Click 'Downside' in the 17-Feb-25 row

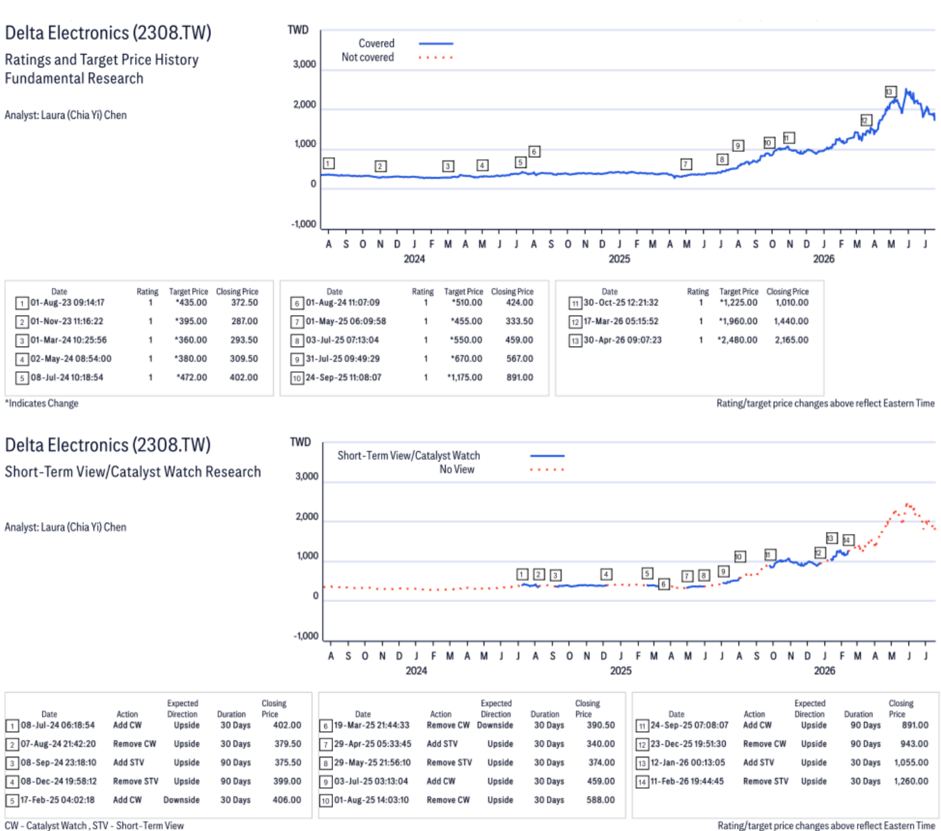coord(181,800)
